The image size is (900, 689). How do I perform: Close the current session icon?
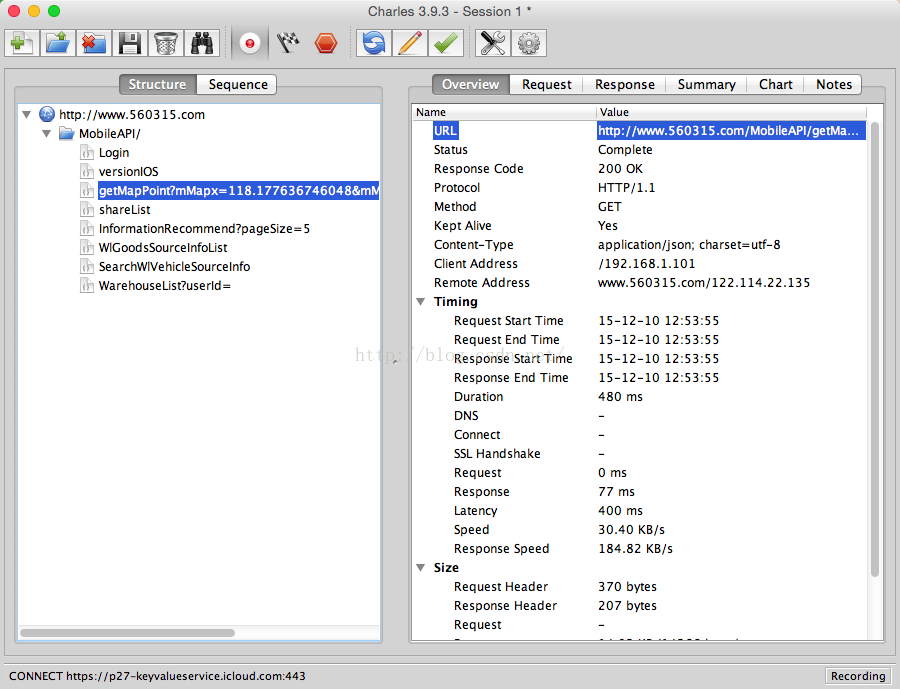point(94,43)
